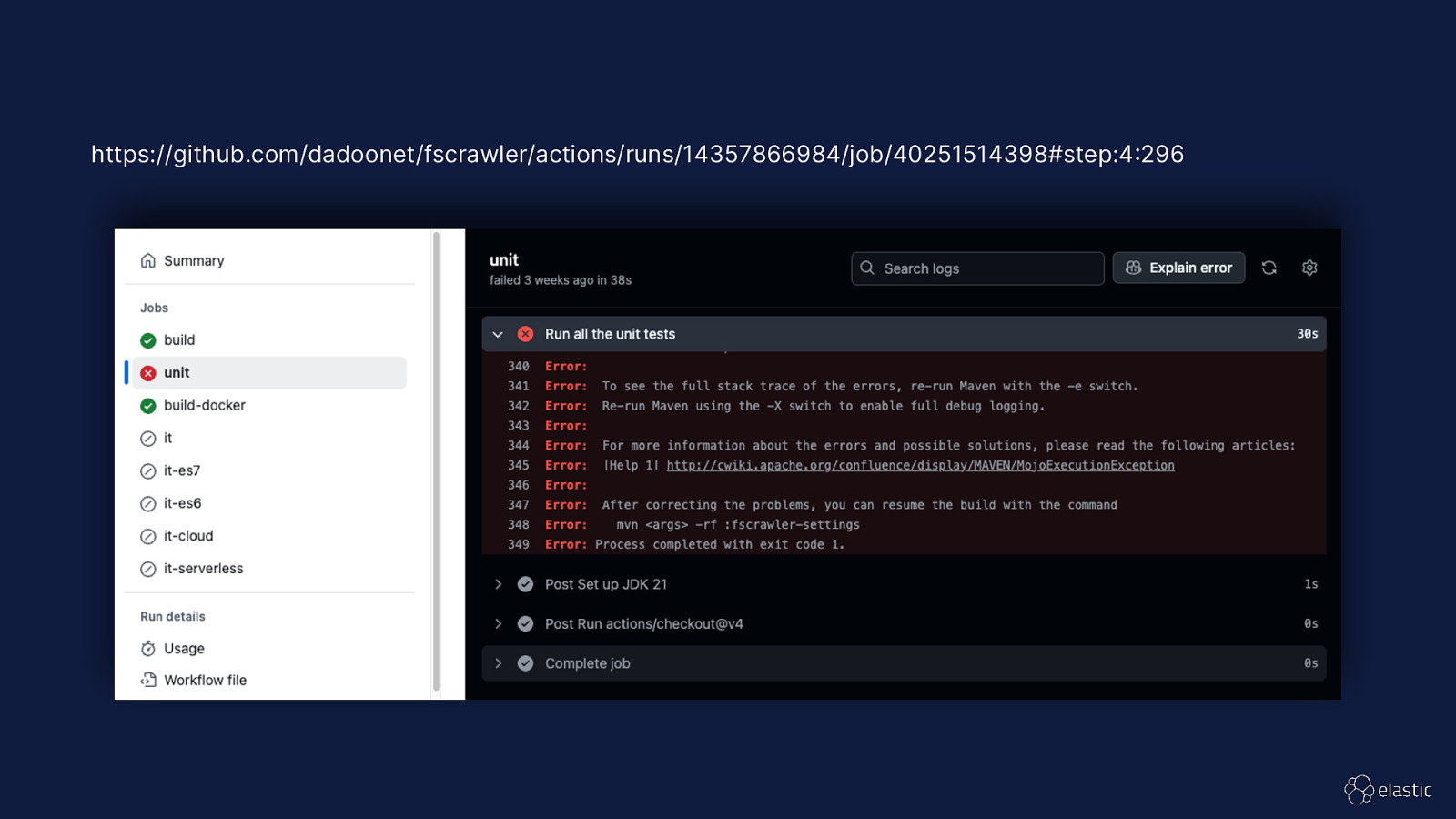Click the Usage stopwatch icon

tap(148, 649)
